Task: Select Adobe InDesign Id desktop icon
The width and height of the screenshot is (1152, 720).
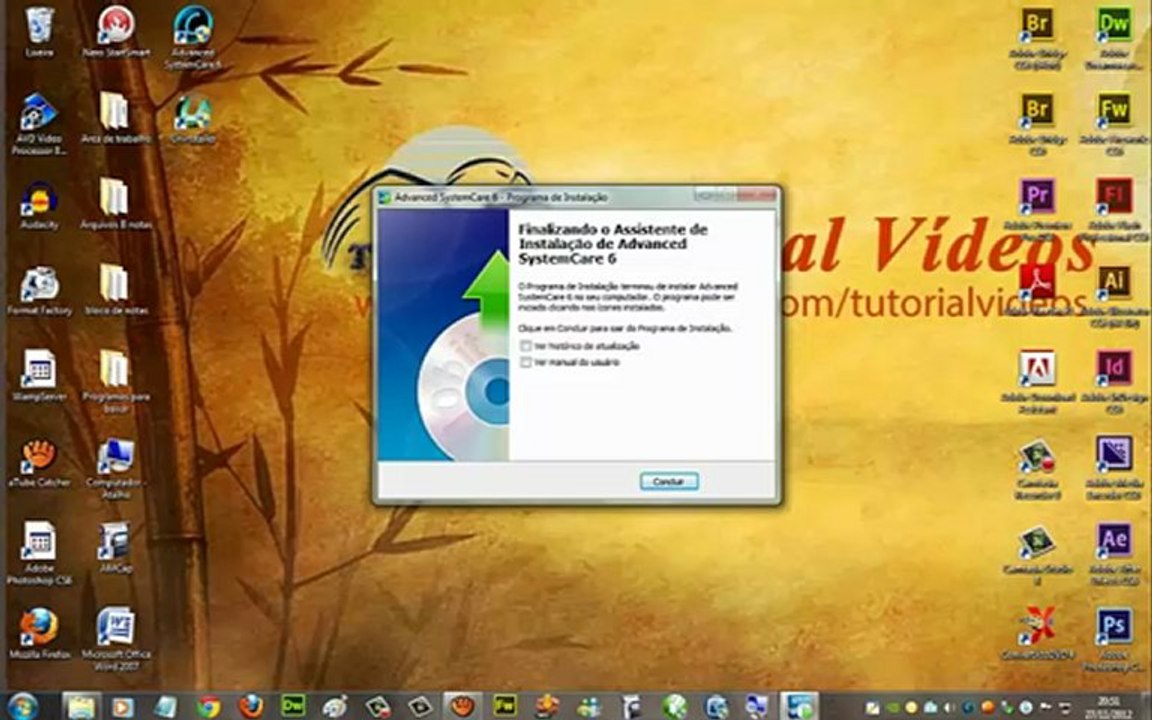Action: tap(1114, 382)
